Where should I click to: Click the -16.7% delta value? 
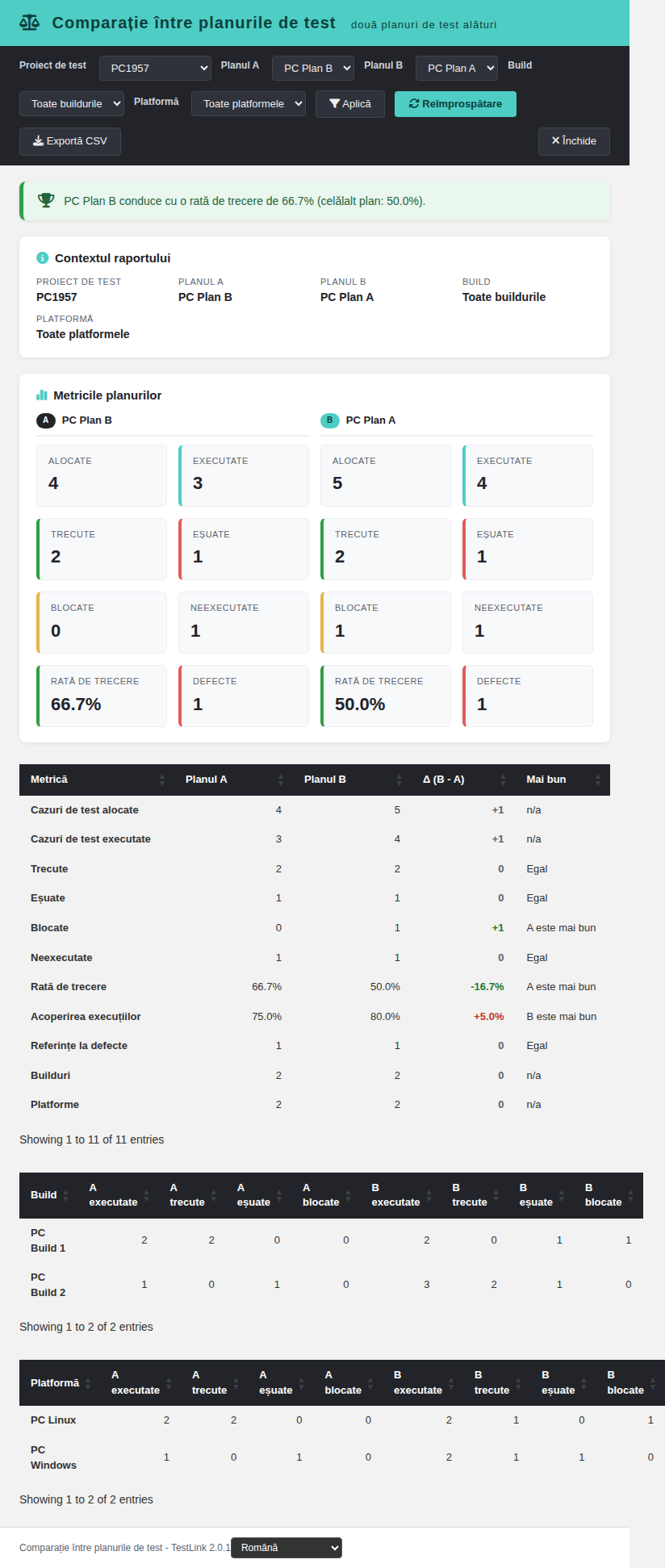point(487,987)
